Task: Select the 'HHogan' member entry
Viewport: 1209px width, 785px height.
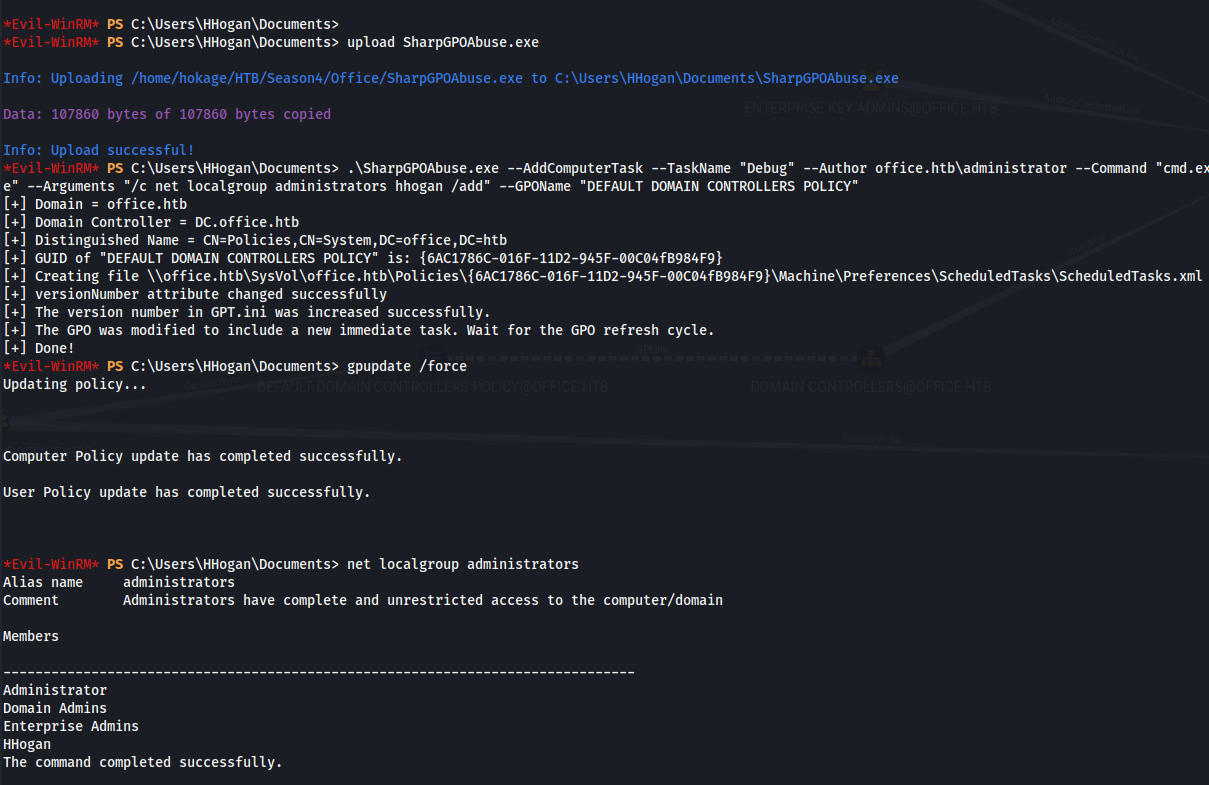Action: (x=27, y=744)
